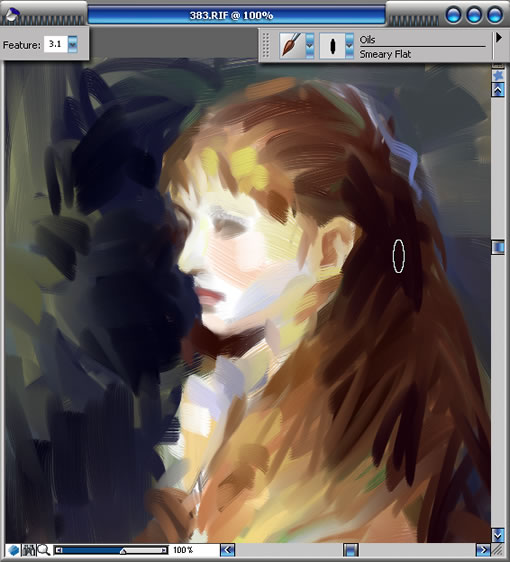Click the zoom slider handle in status bar
The image size is (510, 562).
[x=123, y=551]
